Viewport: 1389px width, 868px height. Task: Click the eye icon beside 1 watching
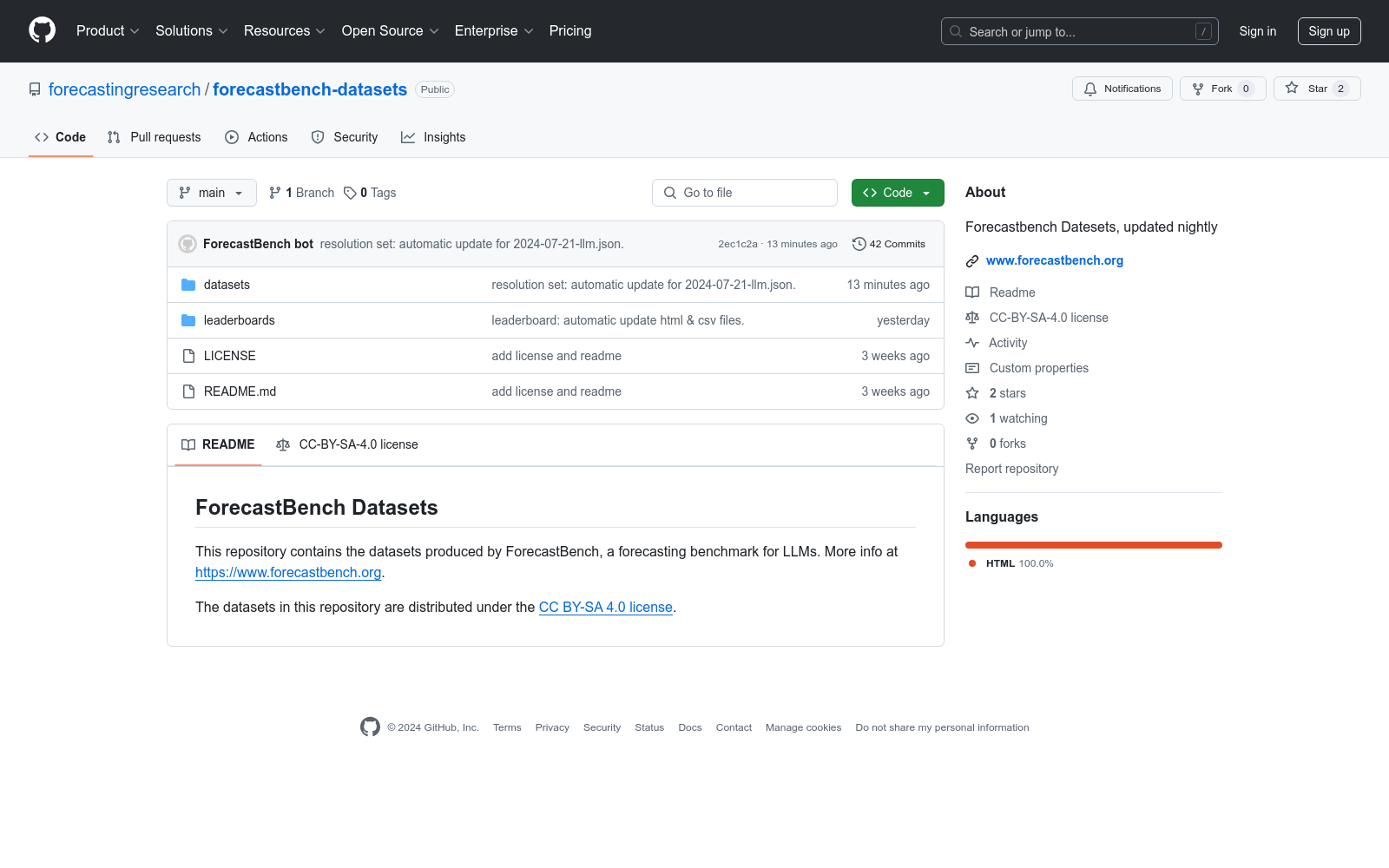972,418
